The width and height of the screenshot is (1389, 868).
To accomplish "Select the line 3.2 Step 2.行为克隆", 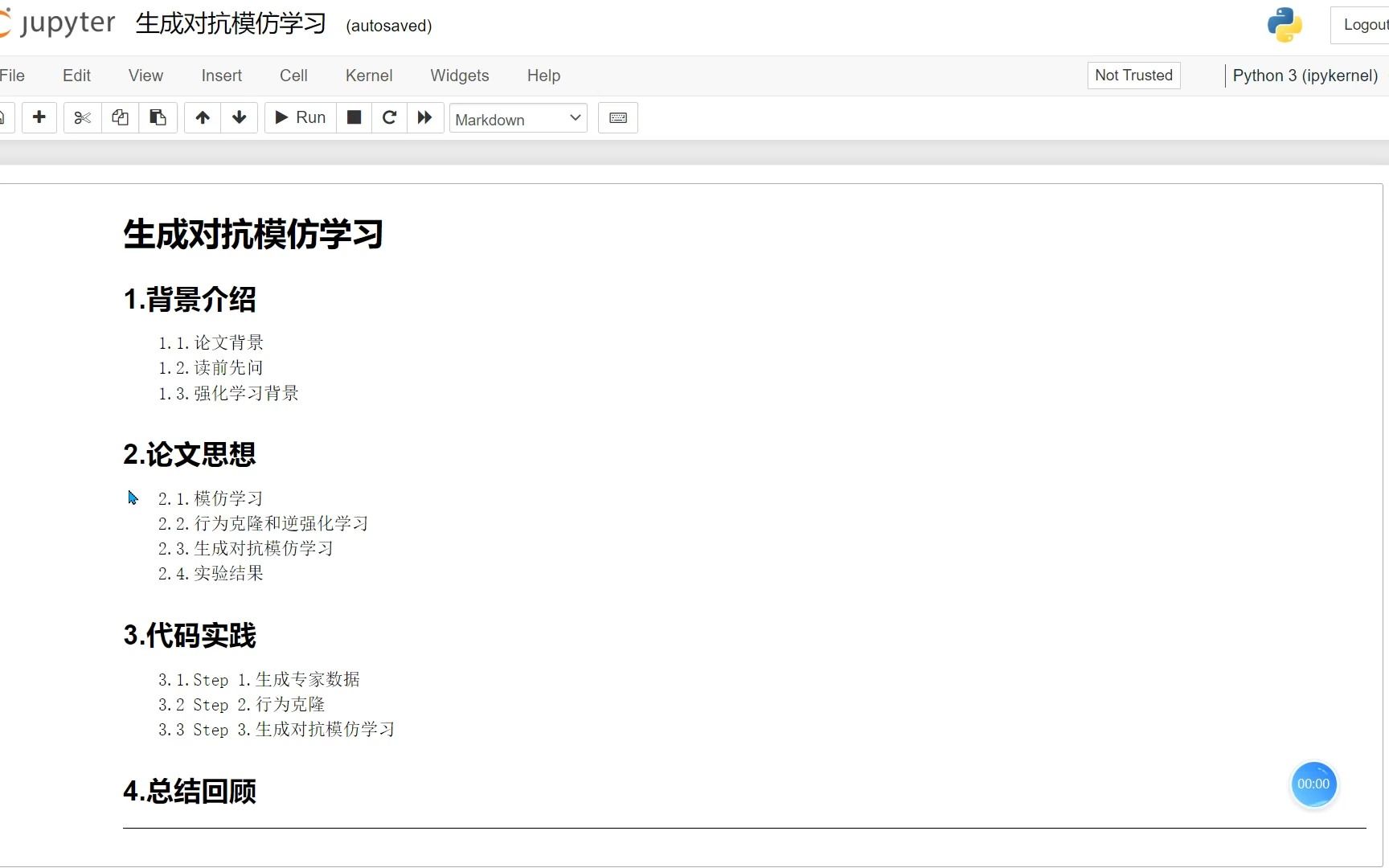I will pos(241,705).
